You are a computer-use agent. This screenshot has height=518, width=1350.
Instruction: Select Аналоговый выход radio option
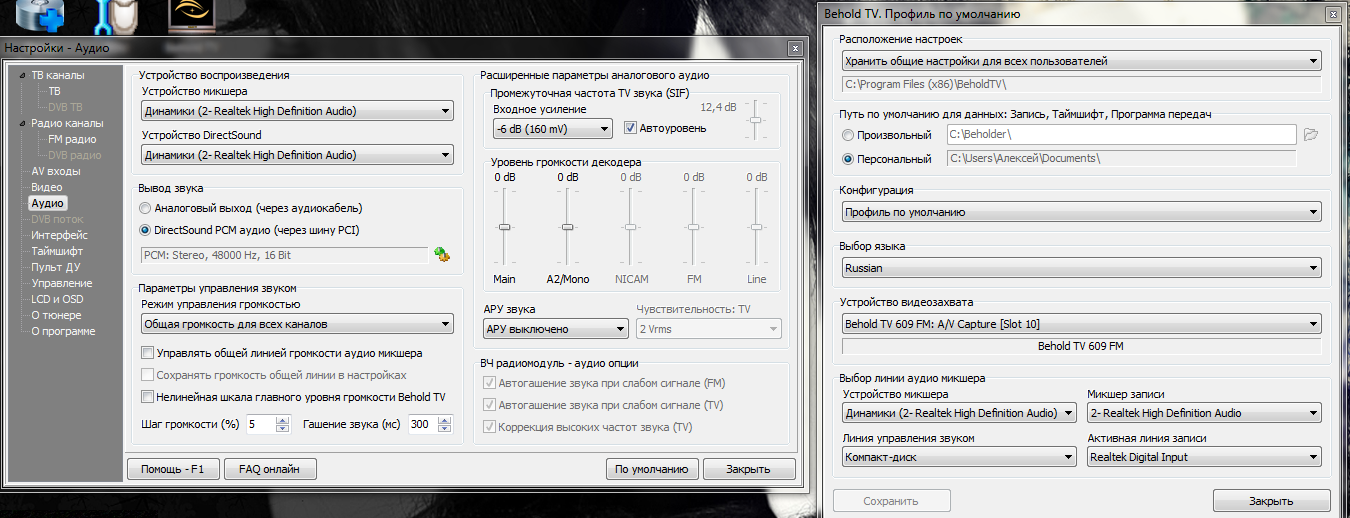point(146,208)
